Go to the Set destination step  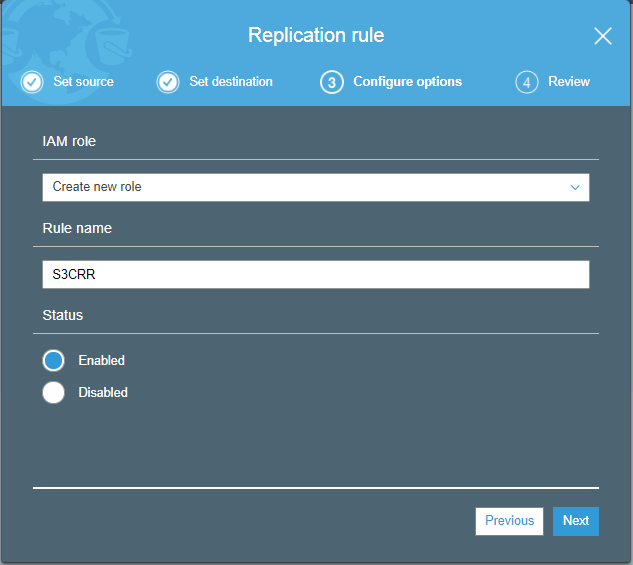click(x=231, y=82)
